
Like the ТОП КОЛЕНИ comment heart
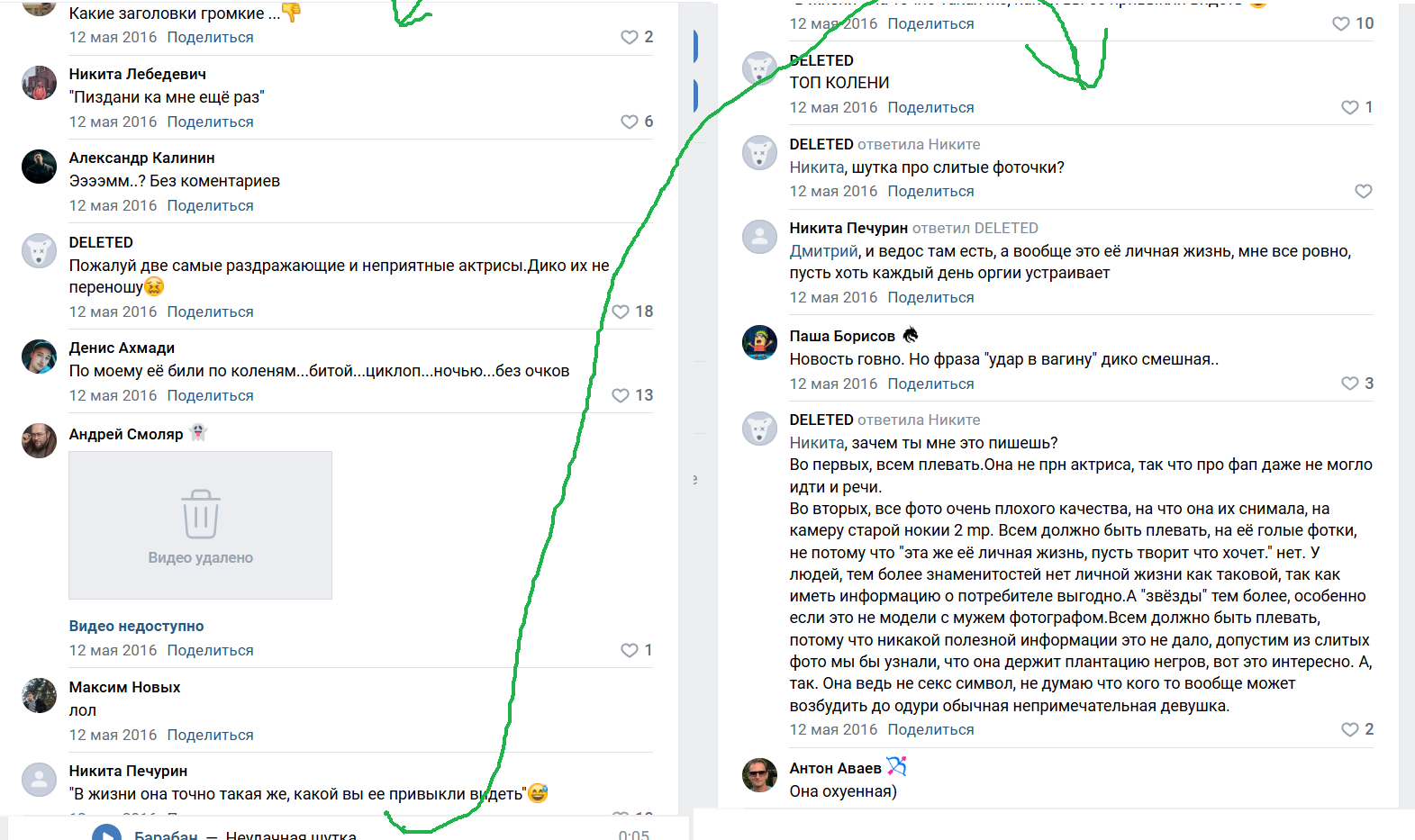1349,107
